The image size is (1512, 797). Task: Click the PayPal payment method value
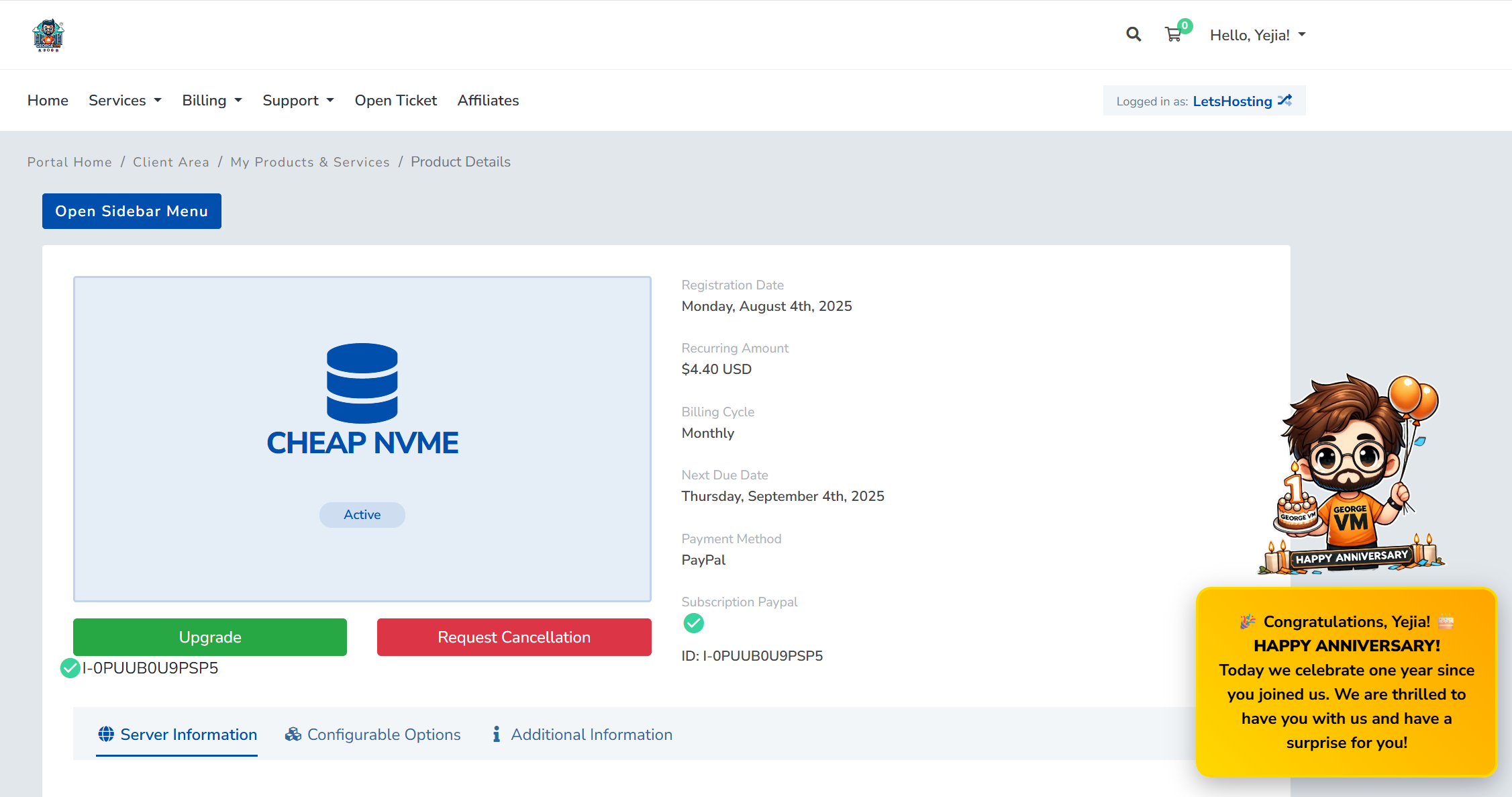(x=703, y=560)
